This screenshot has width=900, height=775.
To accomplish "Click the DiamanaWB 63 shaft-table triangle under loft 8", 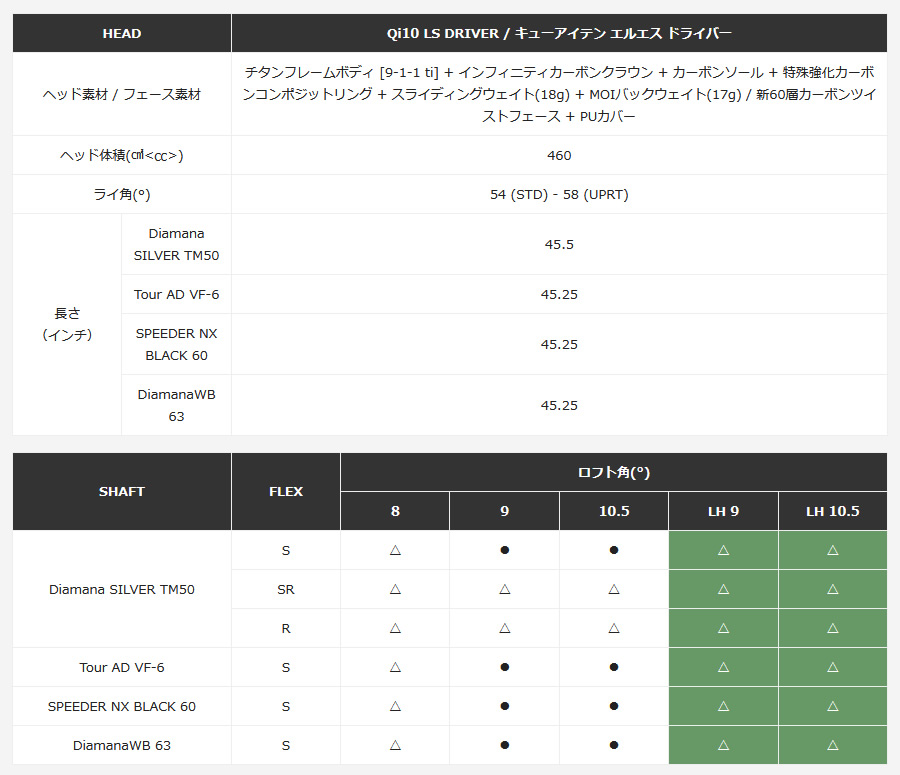I will [x=395, y=746].
